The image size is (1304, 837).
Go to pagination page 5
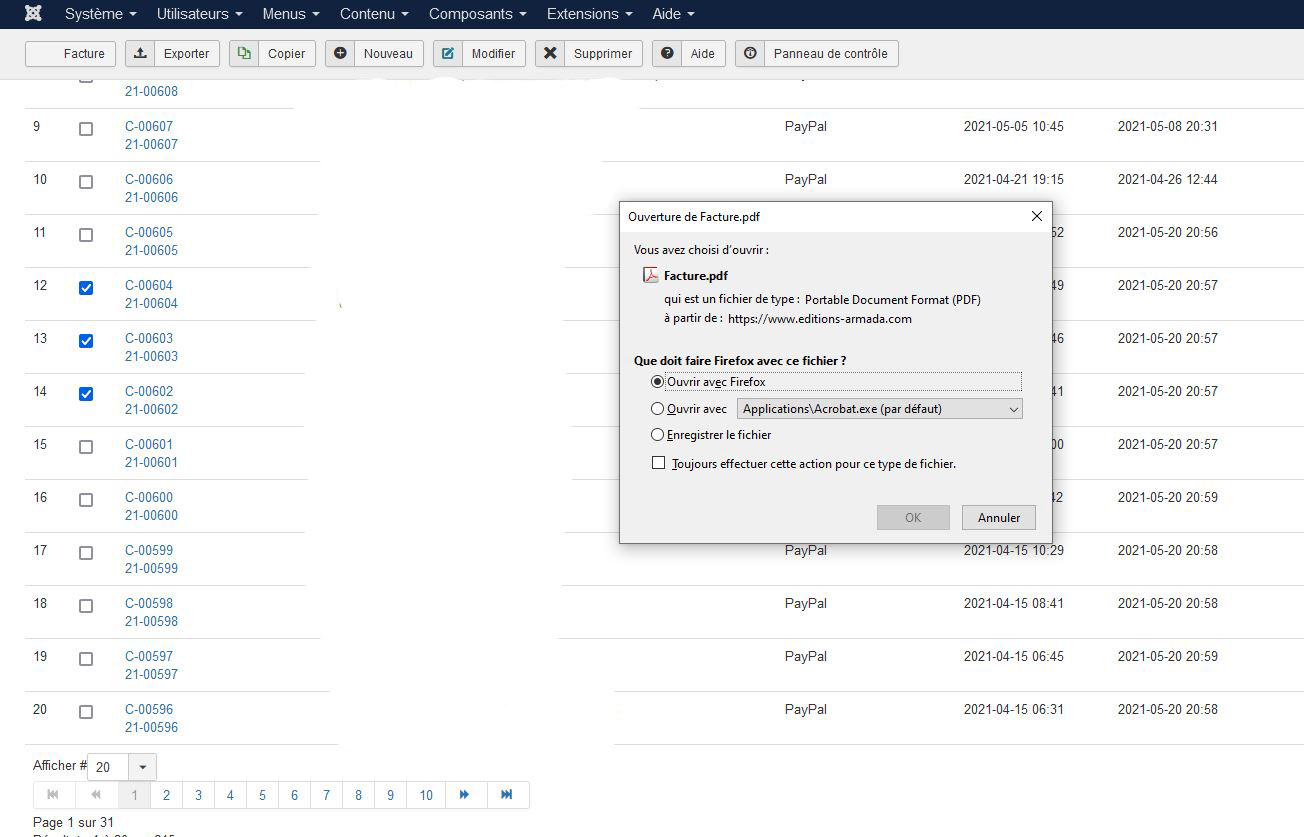coord(262,795)
